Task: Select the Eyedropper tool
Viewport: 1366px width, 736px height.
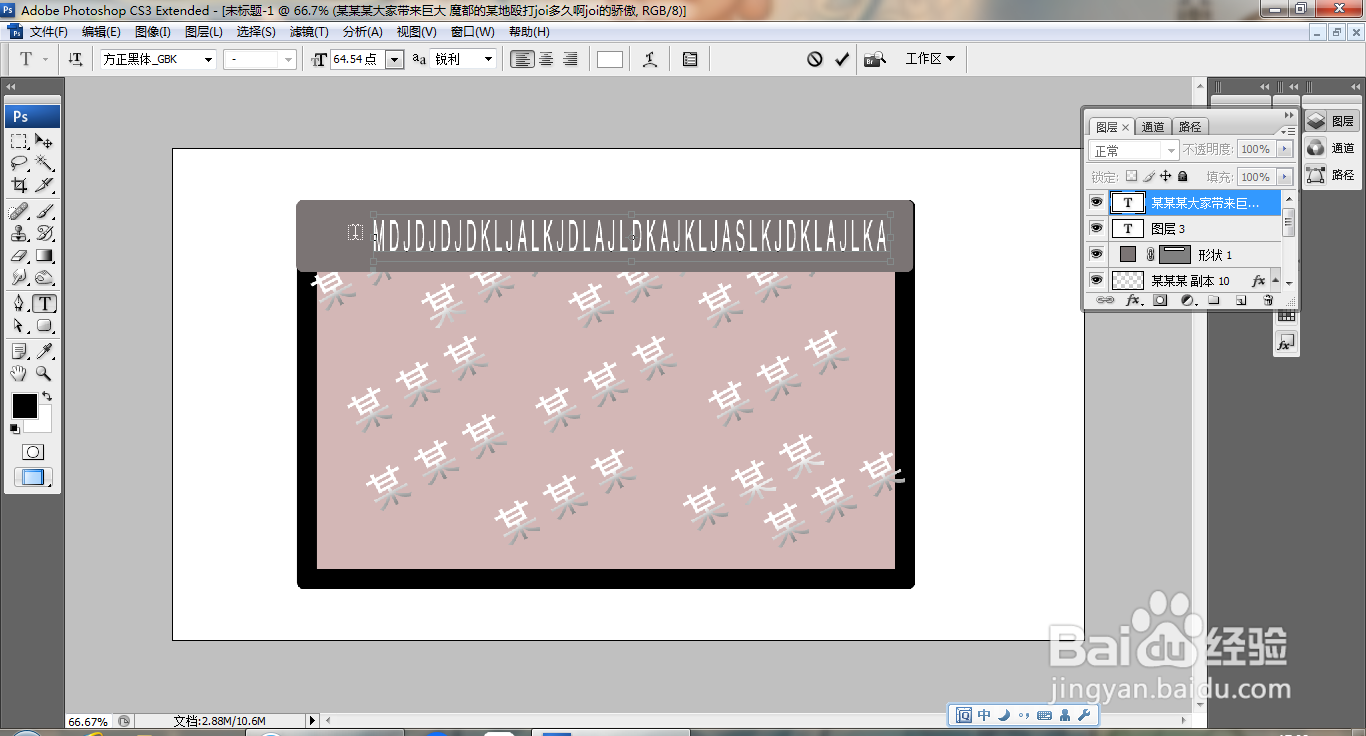Action: coord(44,352)
